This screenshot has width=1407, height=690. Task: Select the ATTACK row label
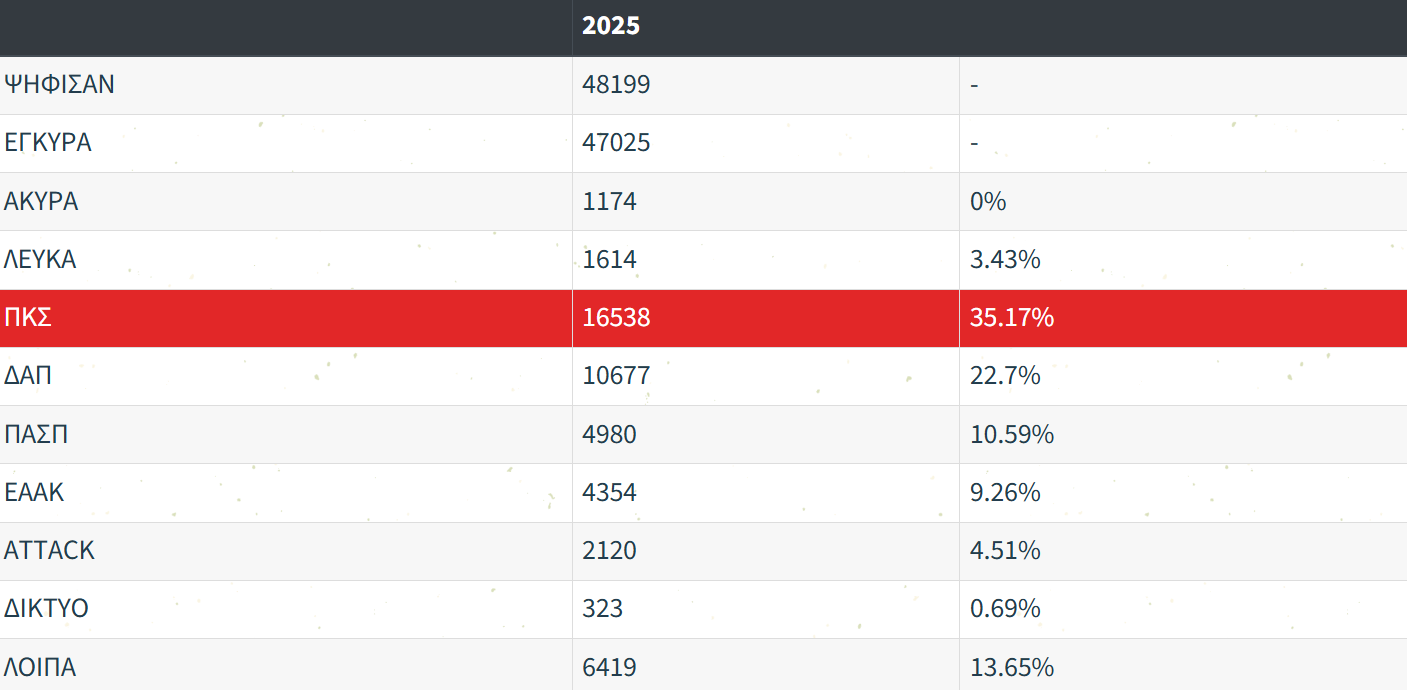(x=50, y=551)
